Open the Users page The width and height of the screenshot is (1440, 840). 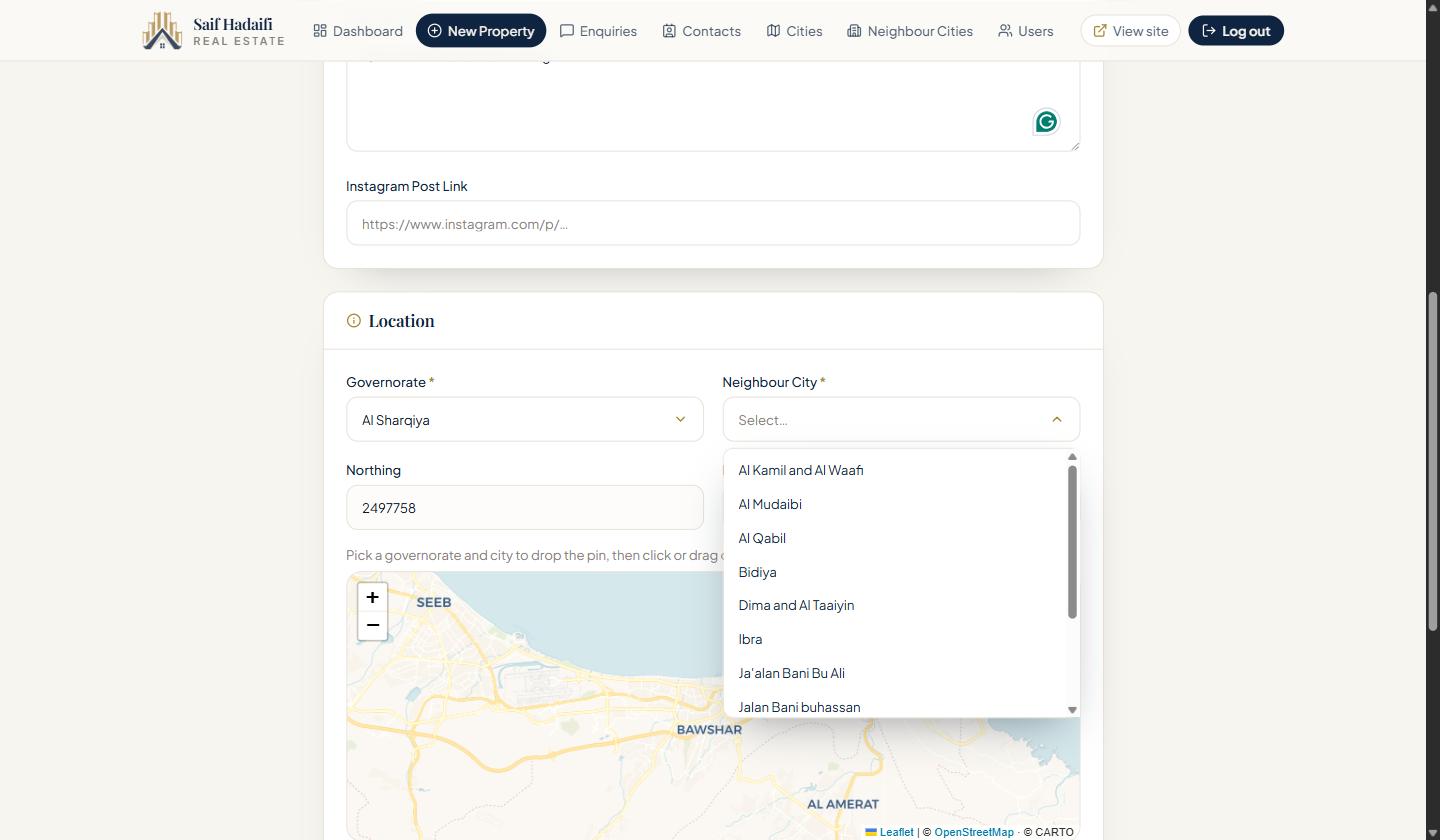point(1025,31)
